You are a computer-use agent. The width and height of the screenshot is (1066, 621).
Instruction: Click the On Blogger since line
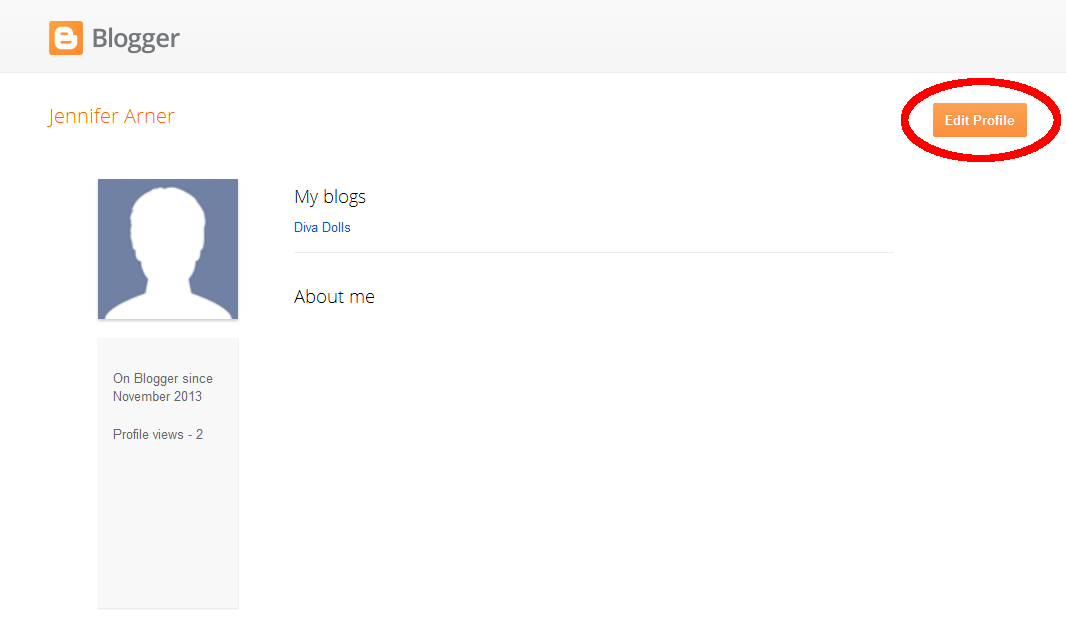(x=162, y=379)
